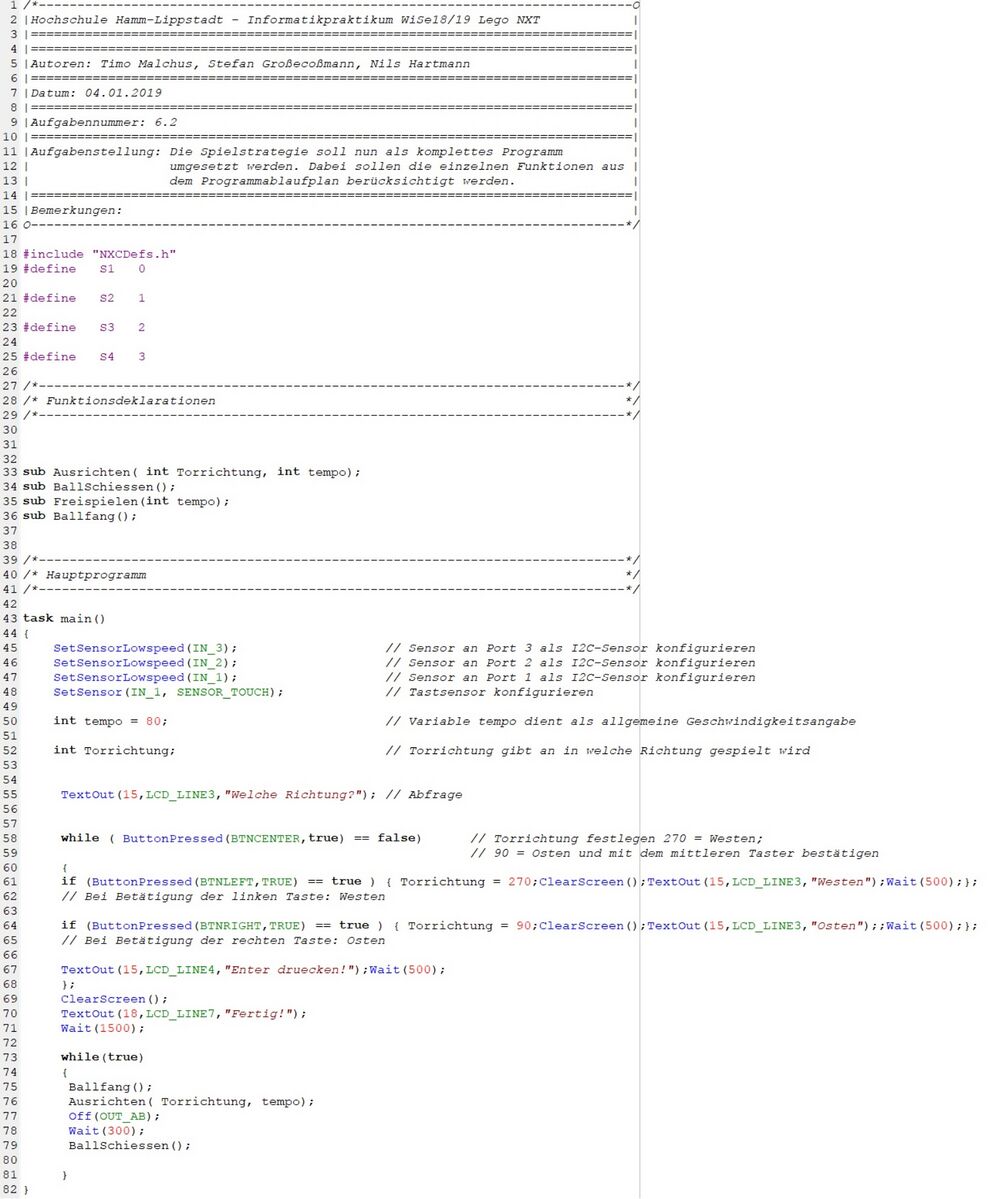Click line number 43 in the gutter
988x1199 pixels.
pyautogui.click(x=10, y=619)
